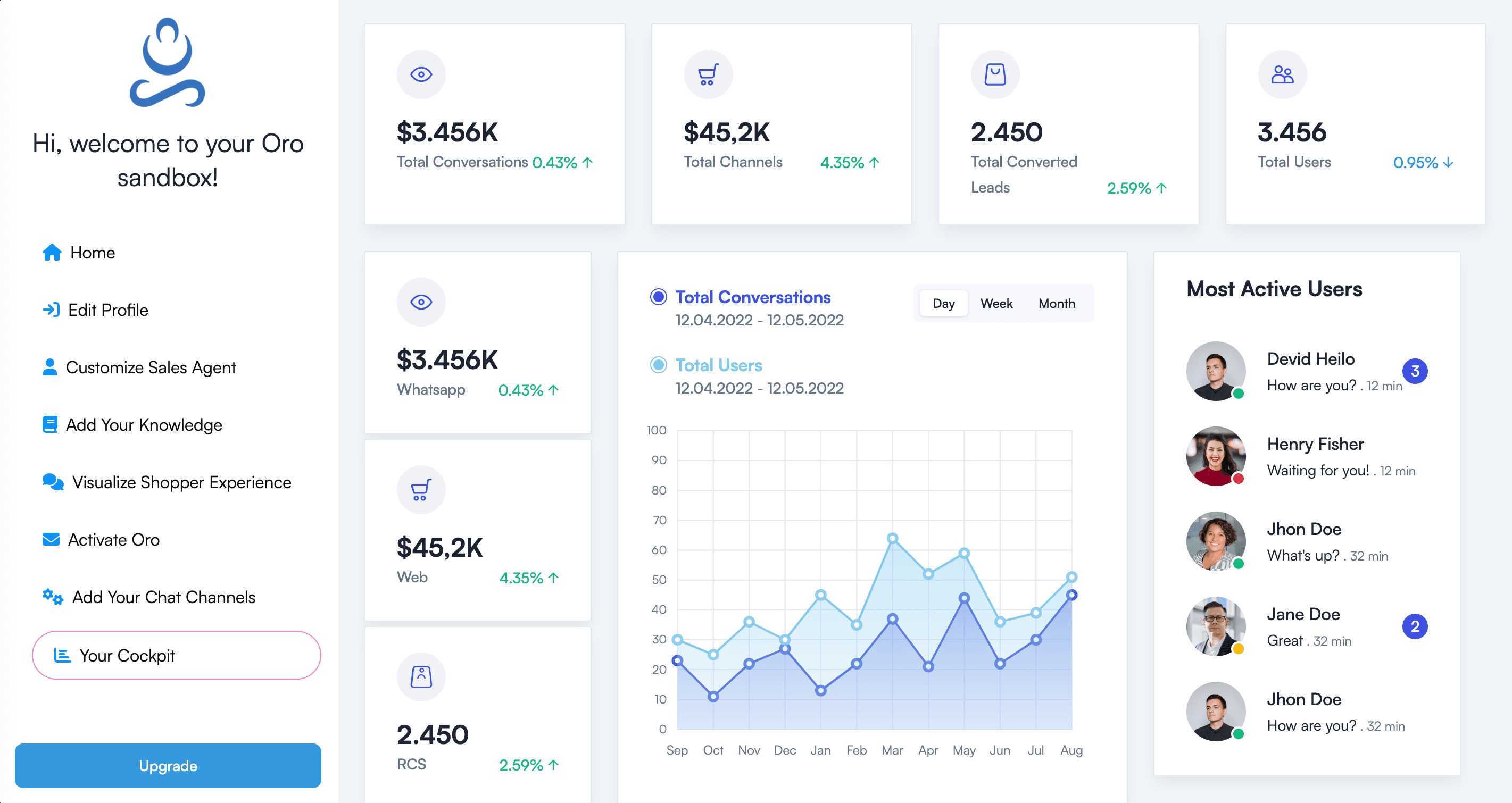Viewport: 1512px width, 803px height.
Task: Click the Customize Sales Agent person icon
Action: pos(52,367)
